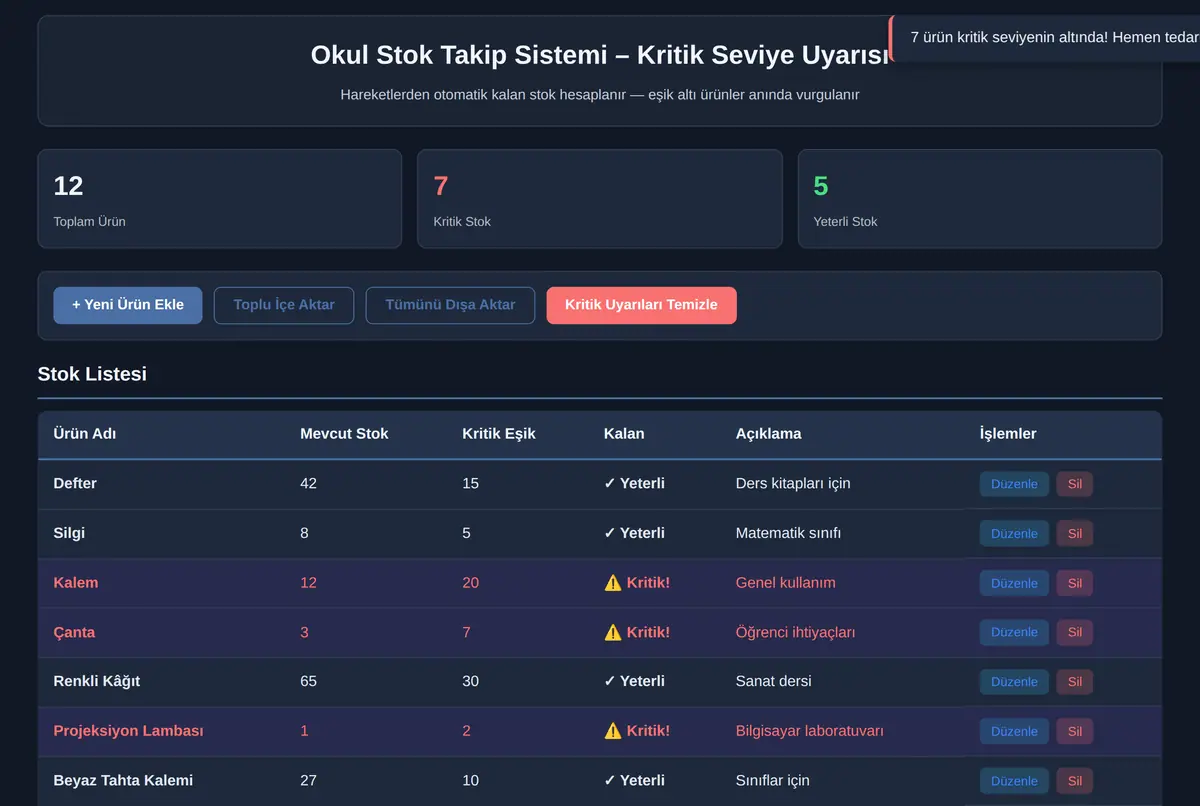Click Düzenle for the Silgi row
This screenshot has height=806, width=1200.
(x=1014, y=534)
